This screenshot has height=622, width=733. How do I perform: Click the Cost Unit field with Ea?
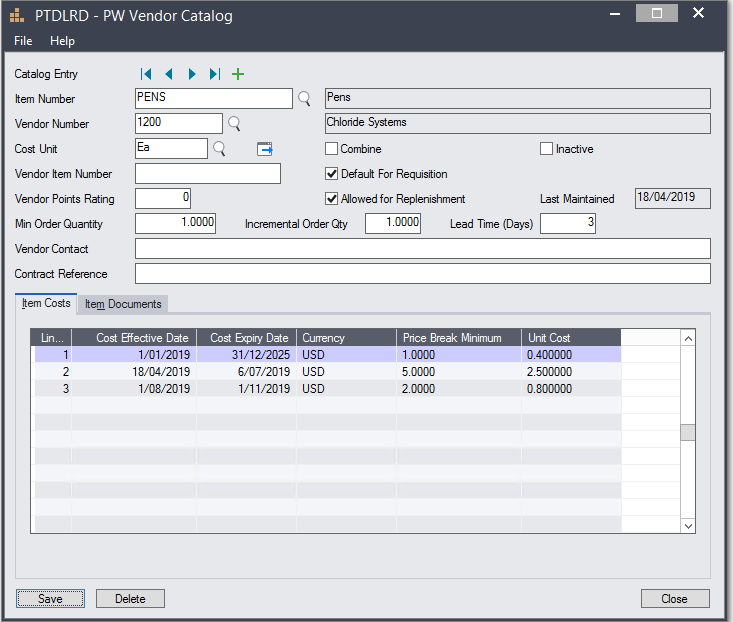tap(172, 149)
